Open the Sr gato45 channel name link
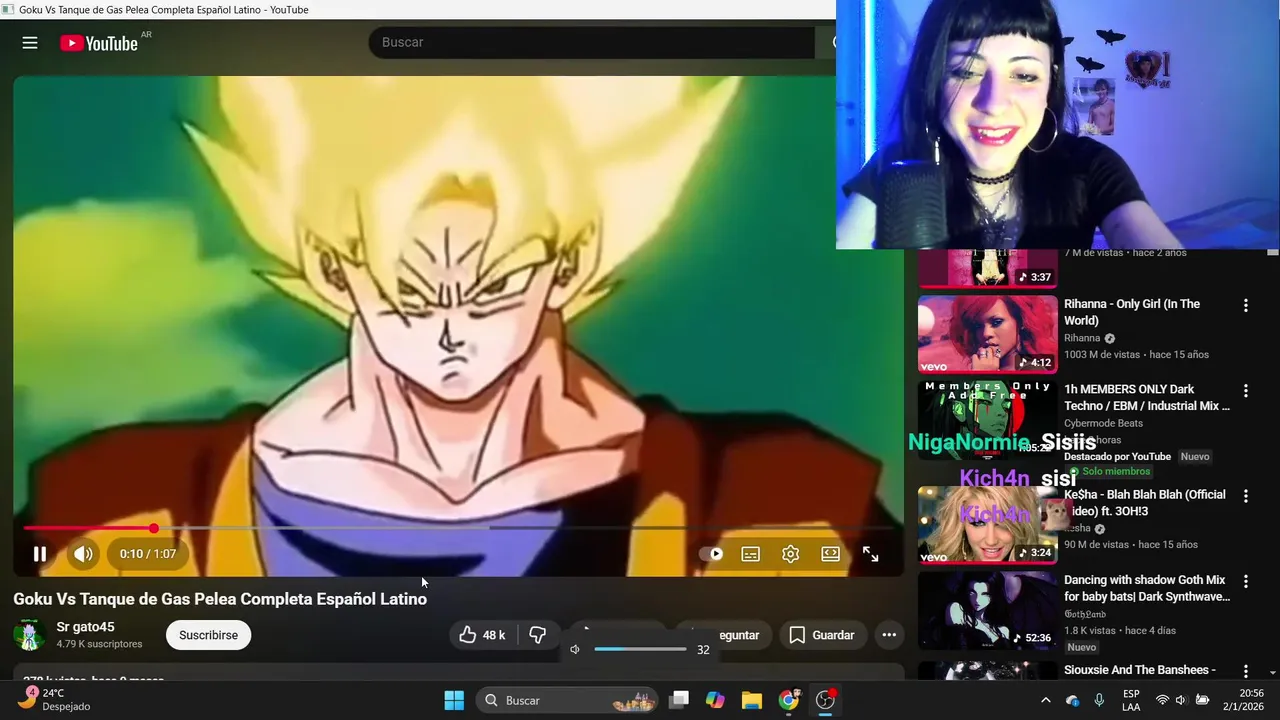This screenshot has height=720, width=1280. coord(85,627)
